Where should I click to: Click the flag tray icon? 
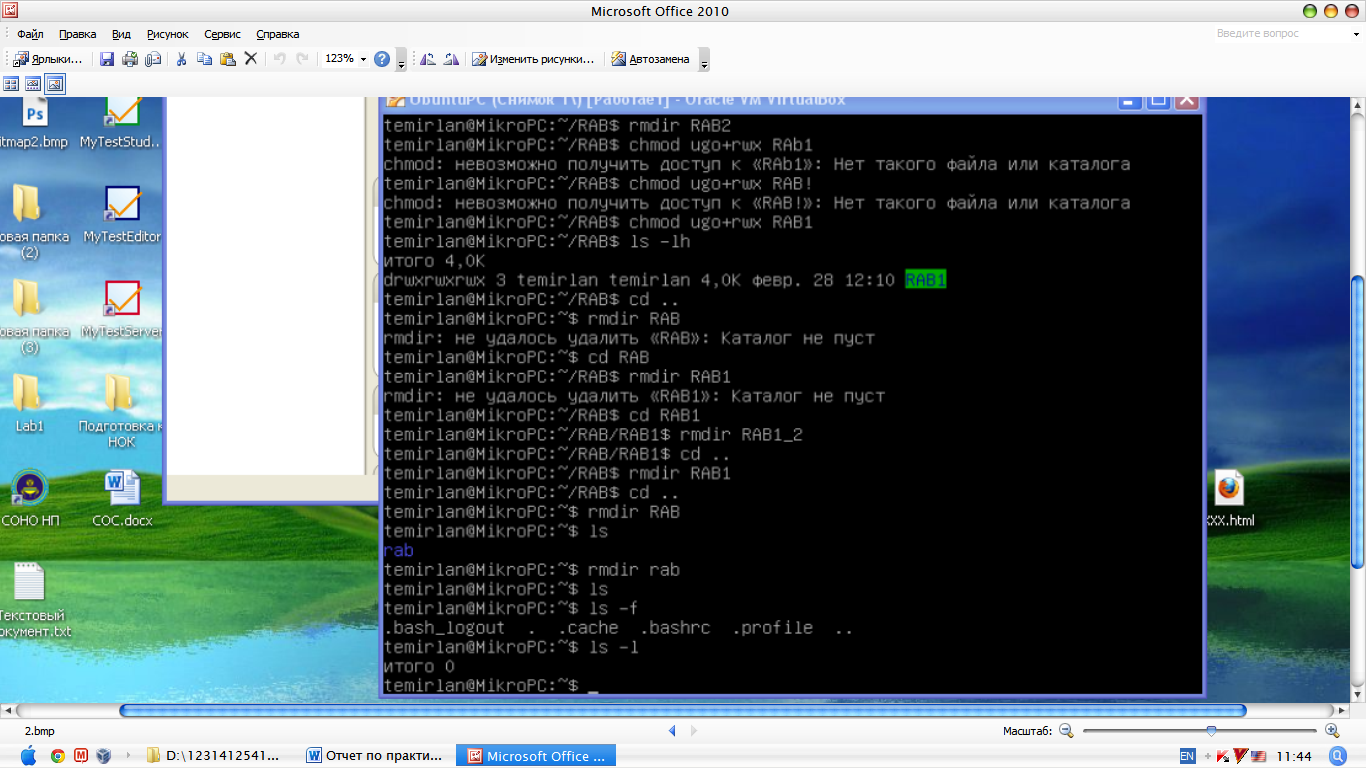coord(1259,756)
